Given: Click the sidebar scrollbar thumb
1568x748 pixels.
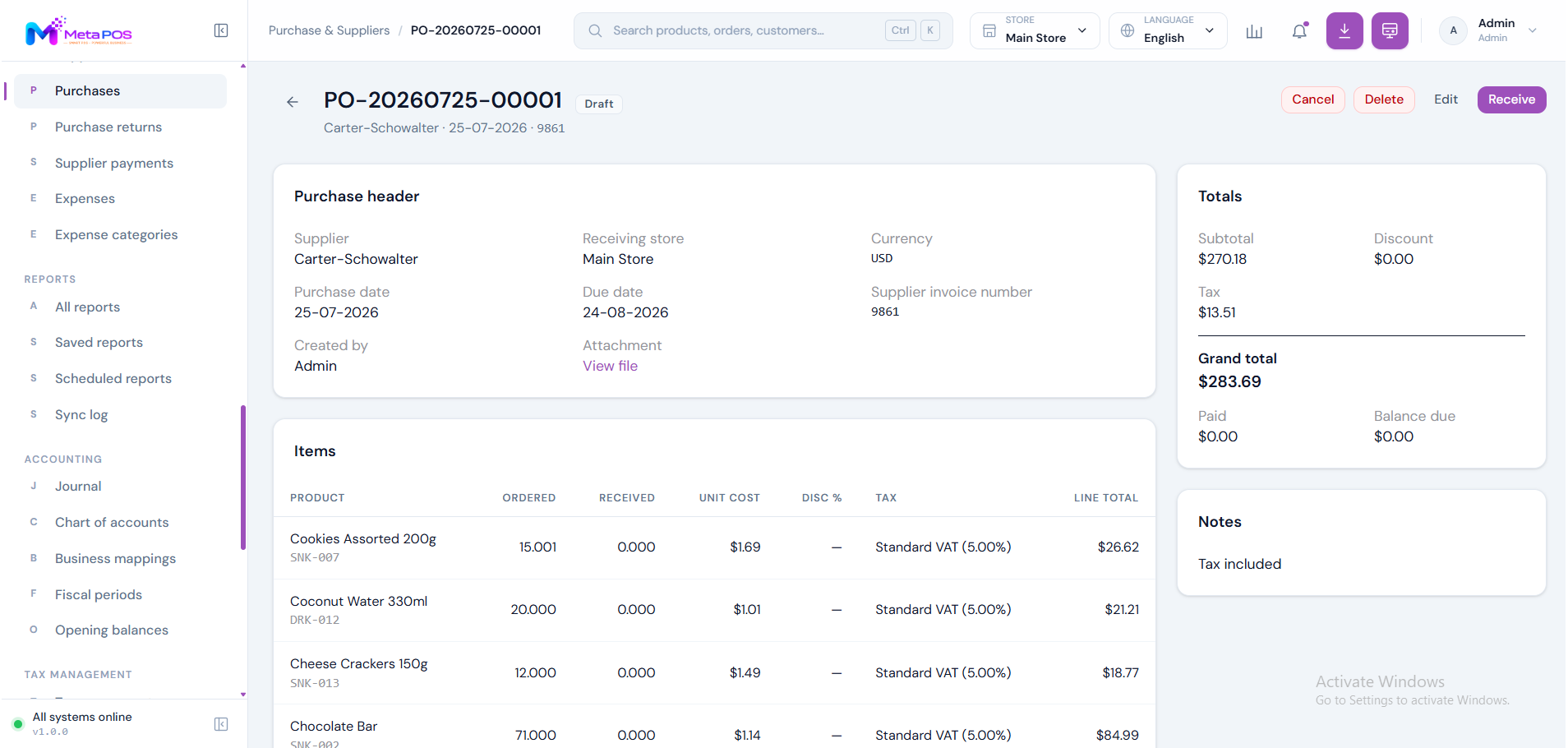Looking at the screenshot, I should [243, 477].
